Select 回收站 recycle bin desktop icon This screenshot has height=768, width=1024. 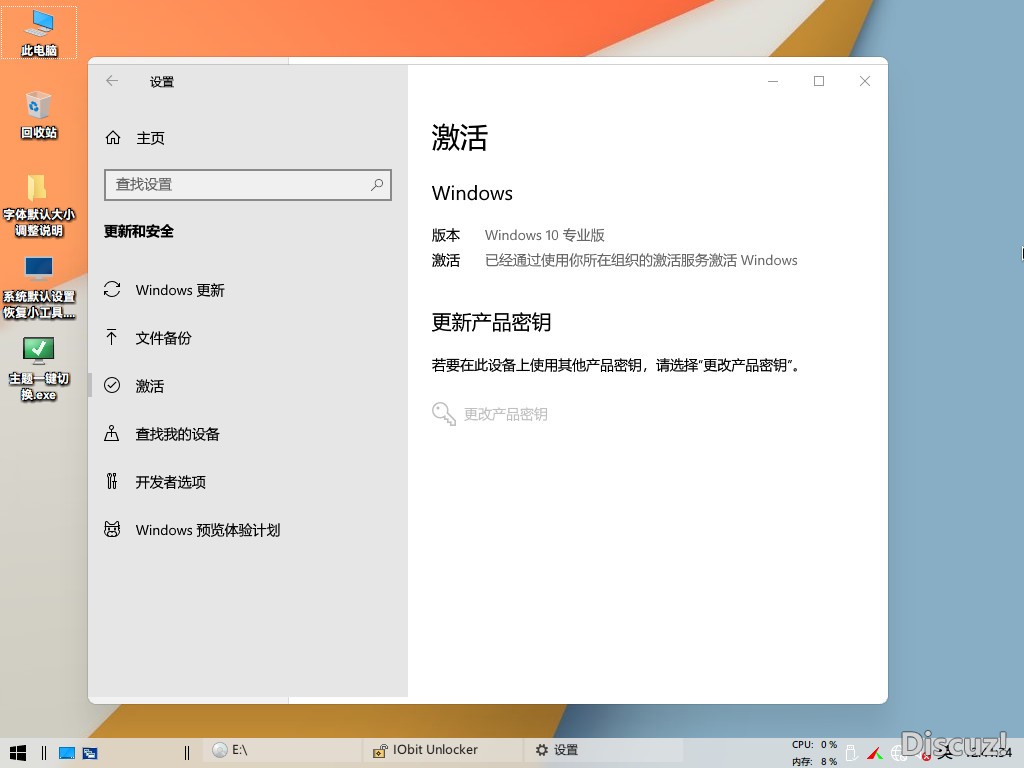click(x=39, y=115)
